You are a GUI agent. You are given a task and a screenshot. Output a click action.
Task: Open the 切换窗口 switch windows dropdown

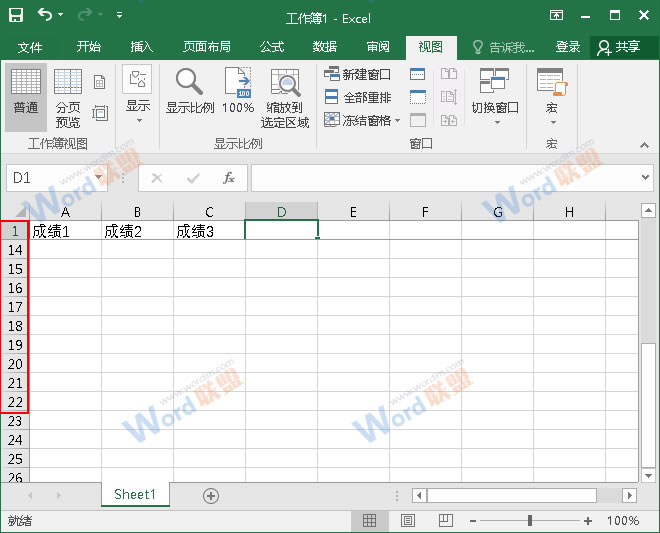point(495,96)
